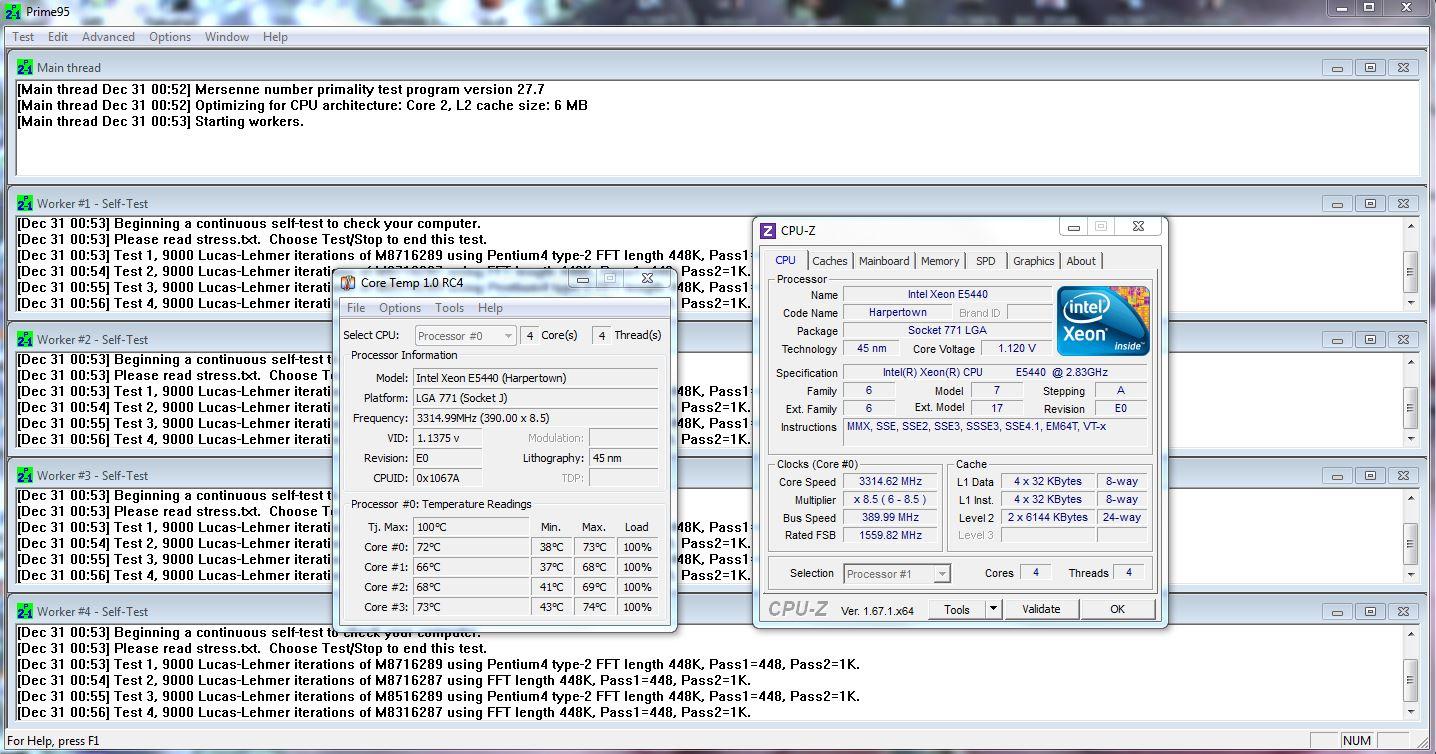This screenshot has width=1436, height=754.
Task: Click the Main thread window icon
Action: 25,68
